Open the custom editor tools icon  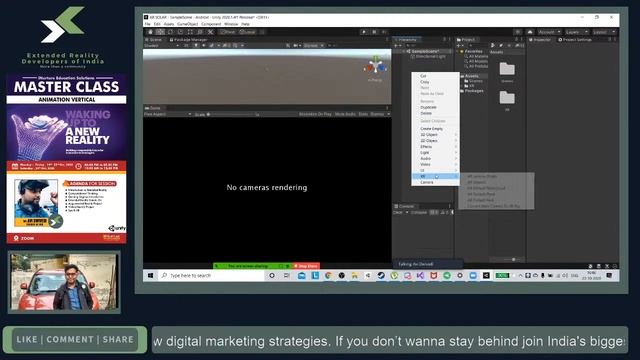[x=211, y=32]
